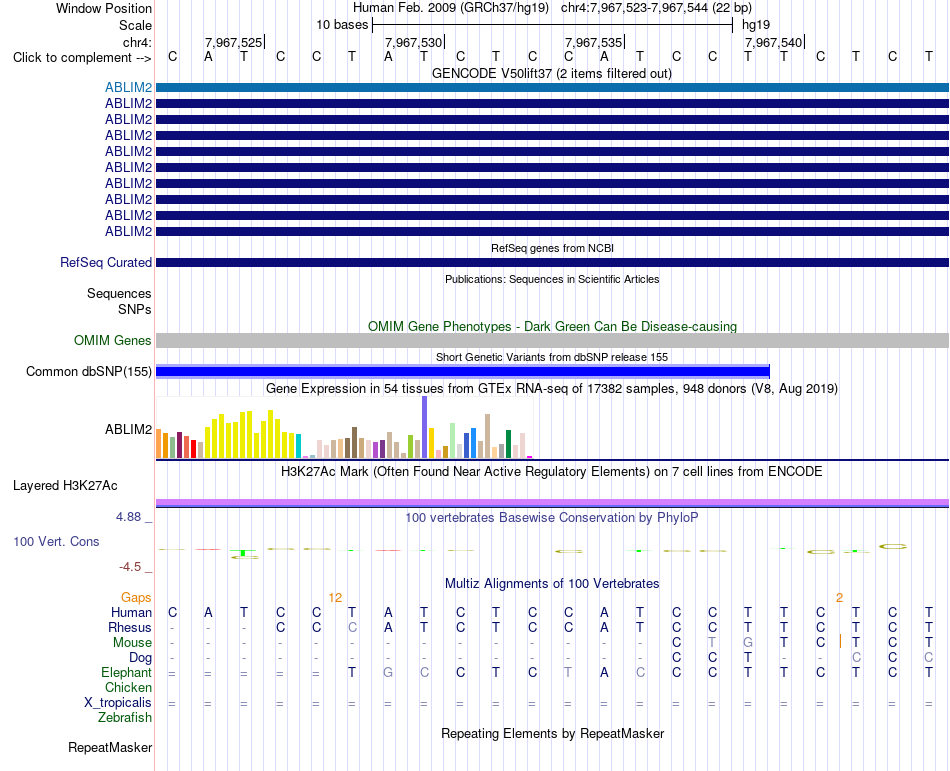Click the orange insertion mark in Mouse row
The height and width of the screenshot is (771, 950).
840,642
